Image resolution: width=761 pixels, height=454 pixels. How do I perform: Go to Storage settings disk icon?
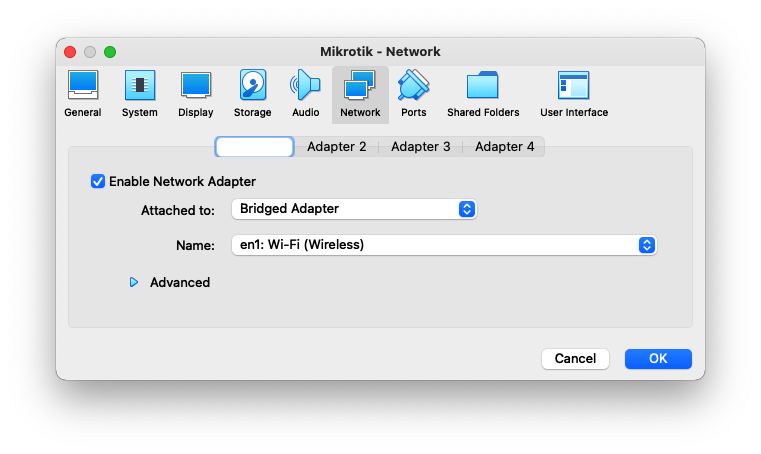point(252,87)
